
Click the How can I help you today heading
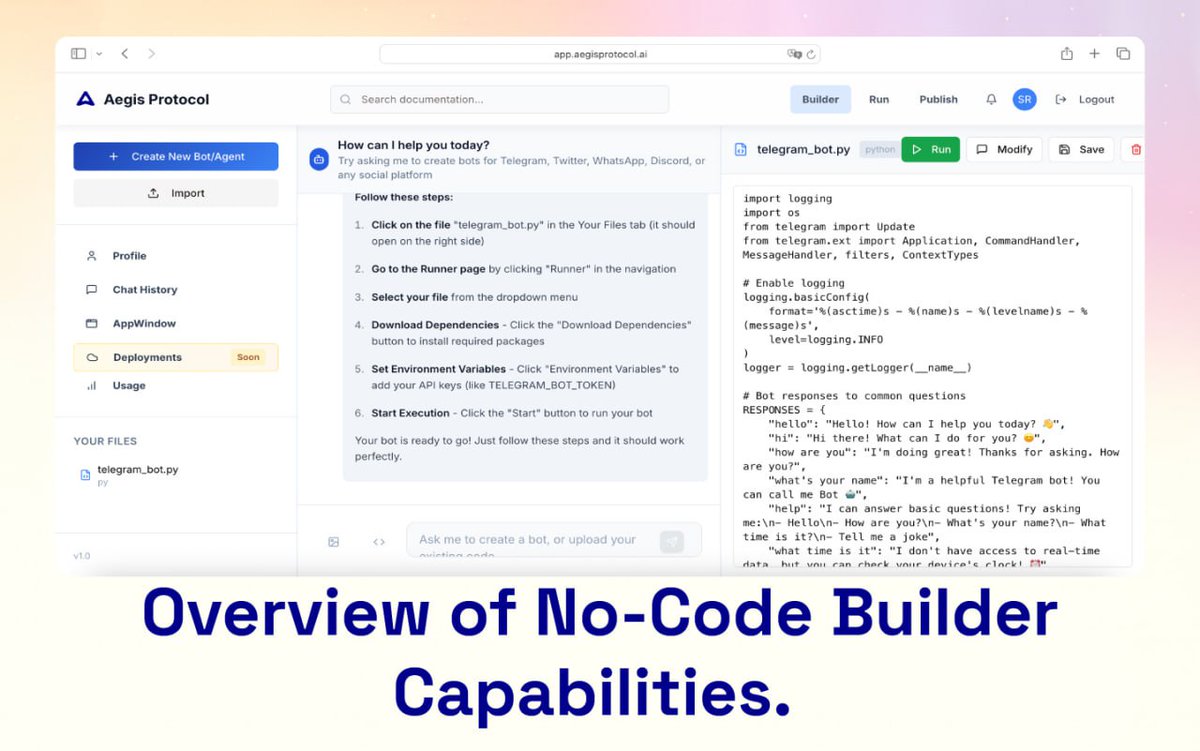pos(414,145)
